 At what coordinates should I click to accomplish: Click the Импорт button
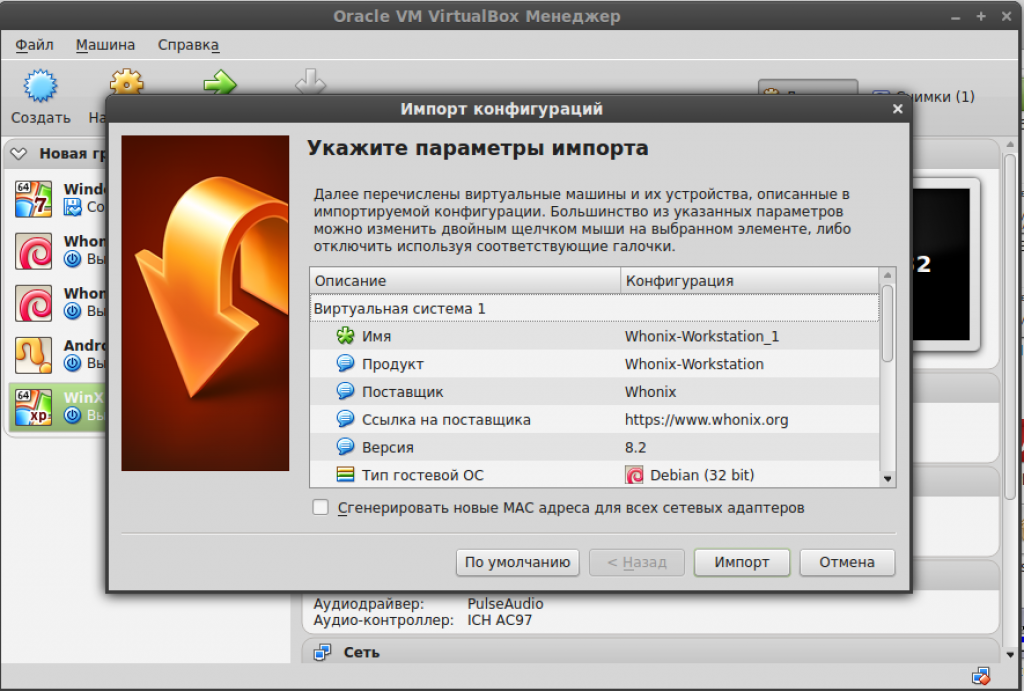tap(742, 562)
